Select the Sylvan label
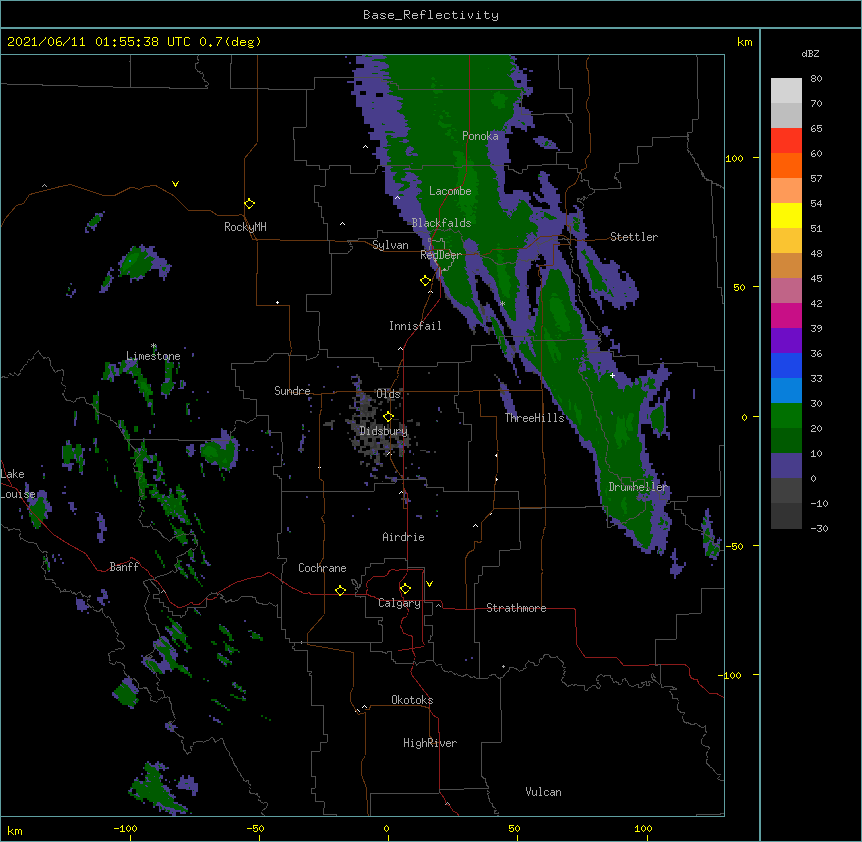Viewport: 862px width, 842px height. pos(390,245)
